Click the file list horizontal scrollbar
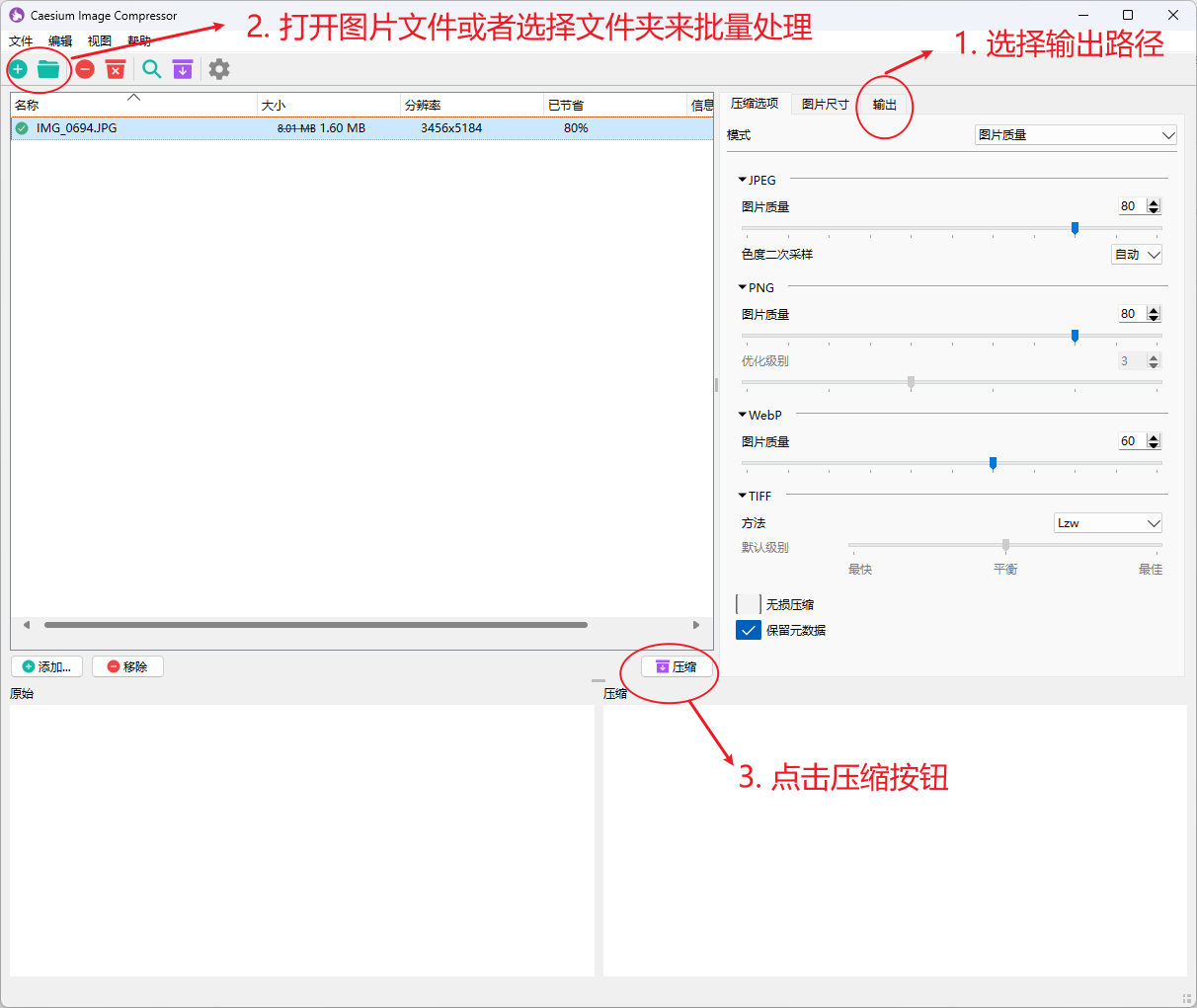Screen dimensions: 1197x1008 click(316, 625)
